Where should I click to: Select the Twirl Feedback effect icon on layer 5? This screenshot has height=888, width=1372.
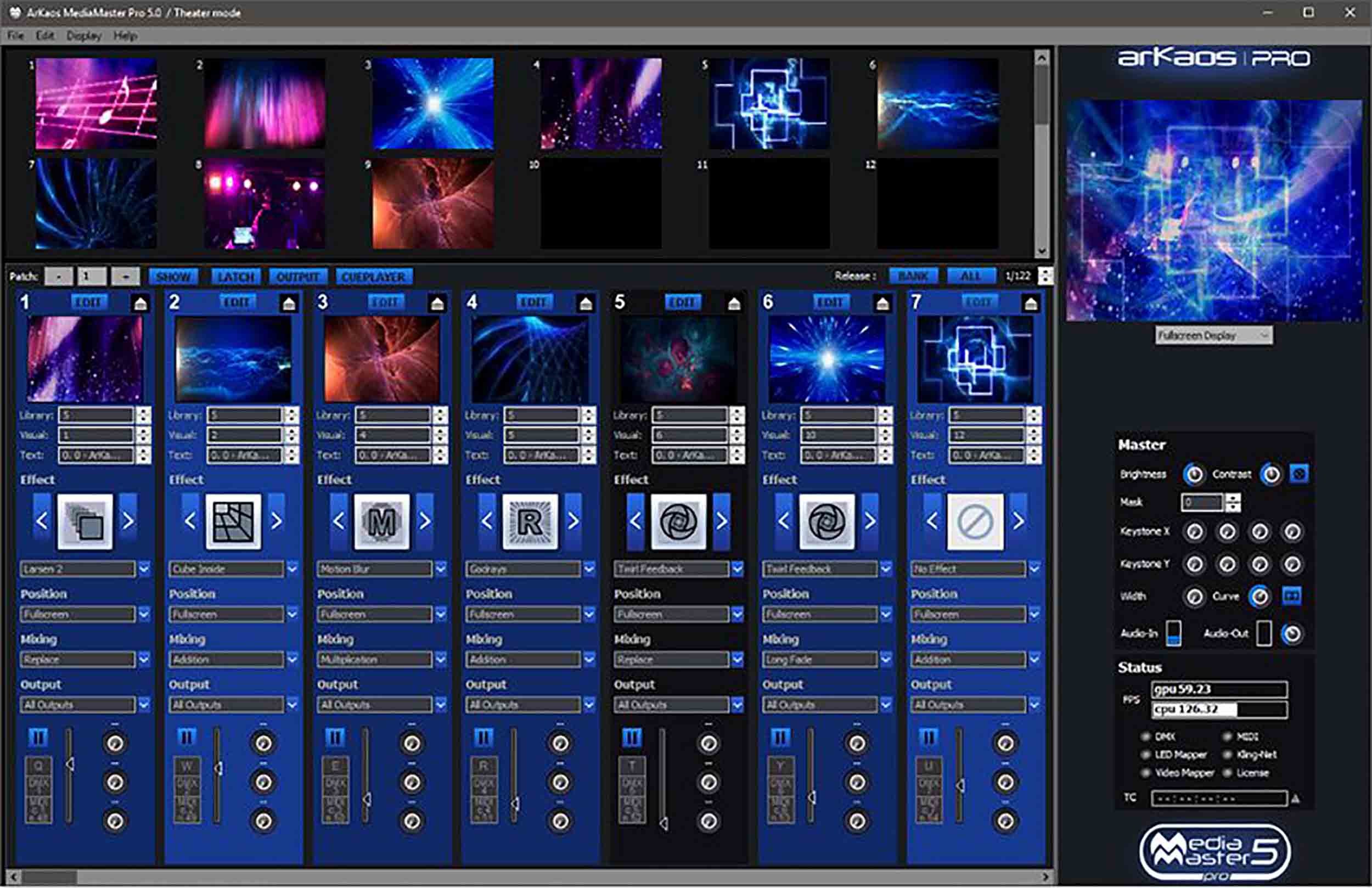coord(678,522)
